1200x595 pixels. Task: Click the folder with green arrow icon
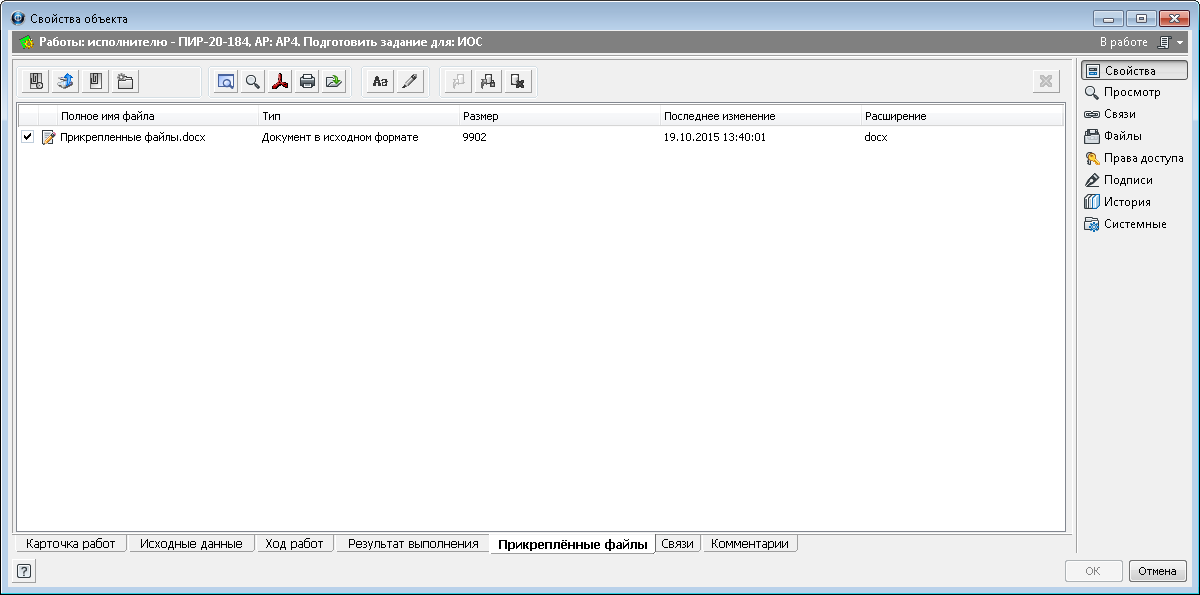tap(334, 82)
